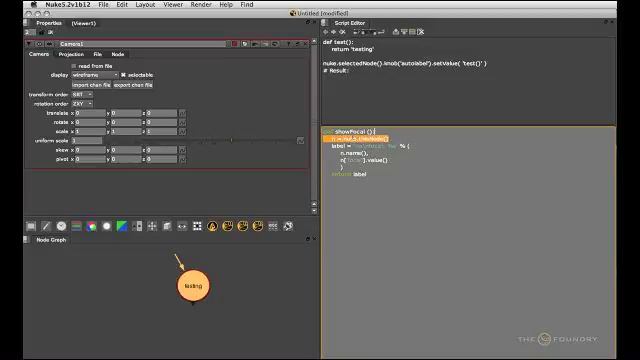640x360 pixels.
Task: Click the first gold circular plugin icon
Action: click(212, 226)
